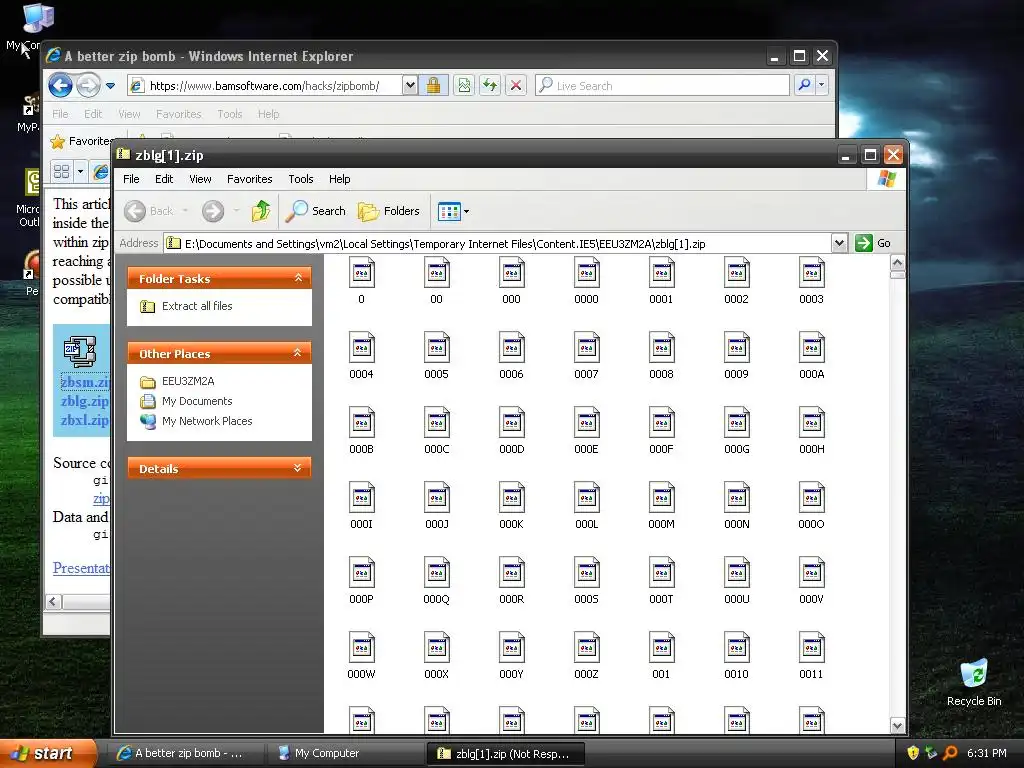
Task: Open the View menu in zblg zip window
Action: [200, 179]
